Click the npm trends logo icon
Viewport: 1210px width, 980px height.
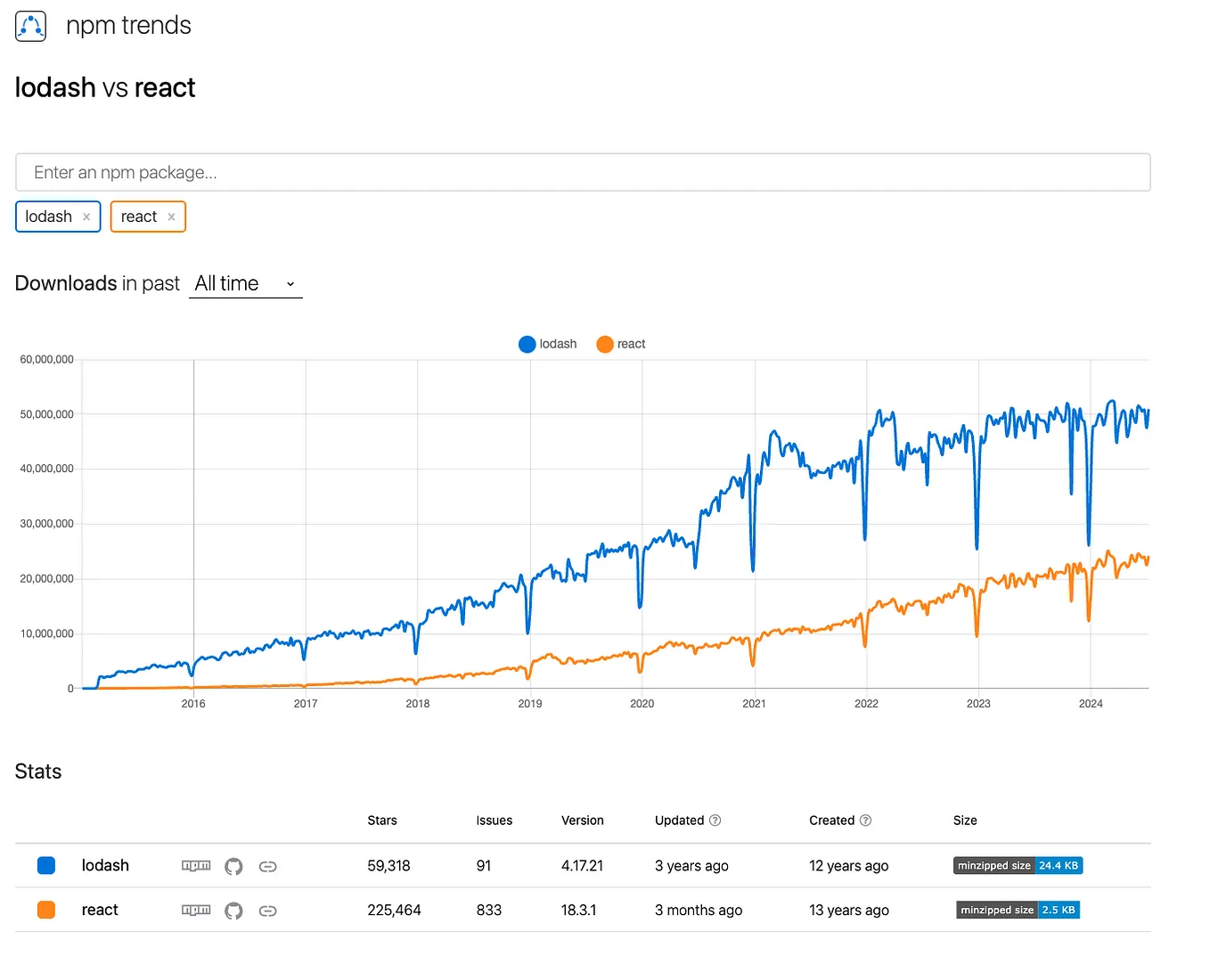tap(31, 26)
